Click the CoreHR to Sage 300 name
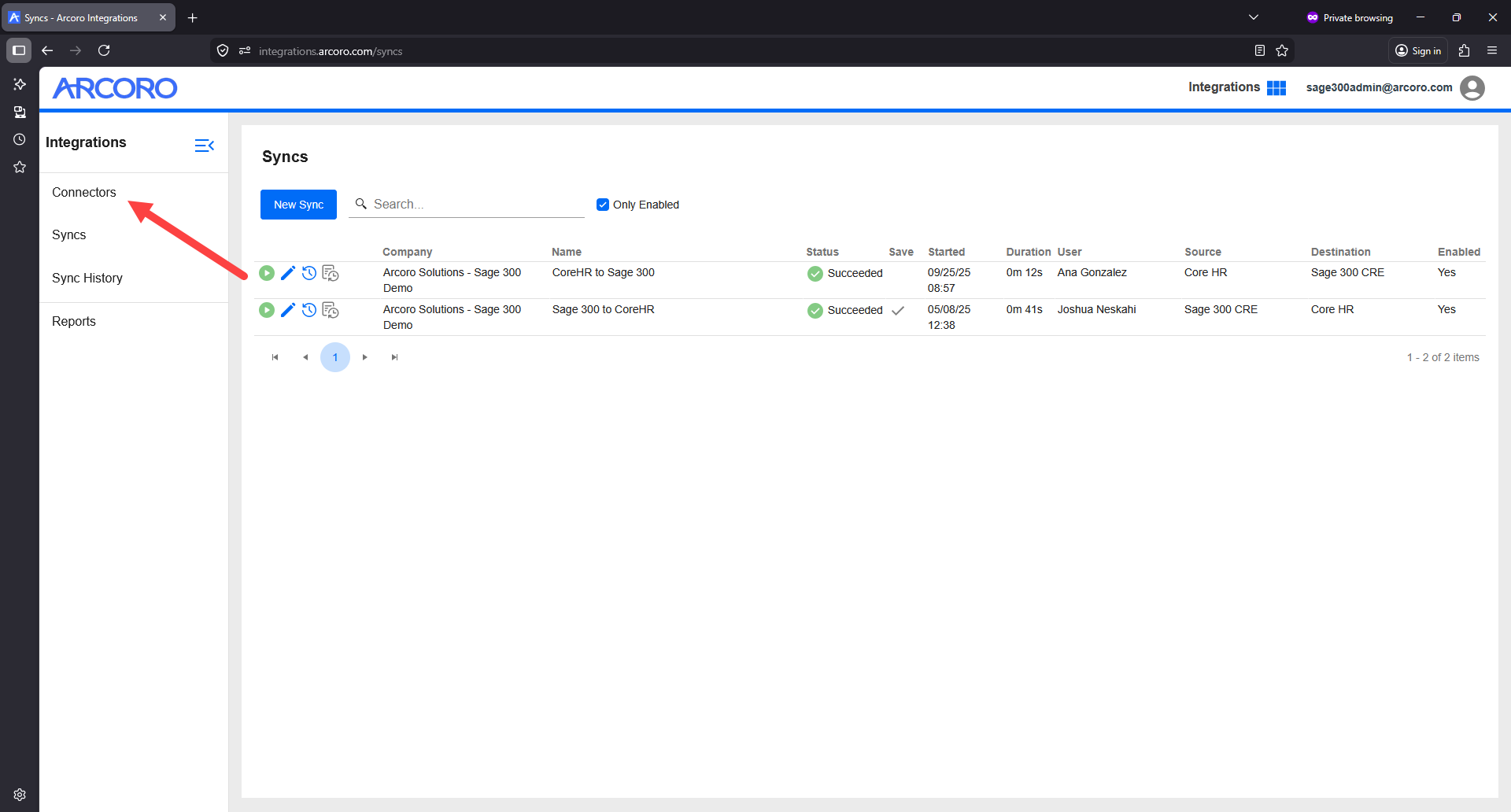 point(603,272)
